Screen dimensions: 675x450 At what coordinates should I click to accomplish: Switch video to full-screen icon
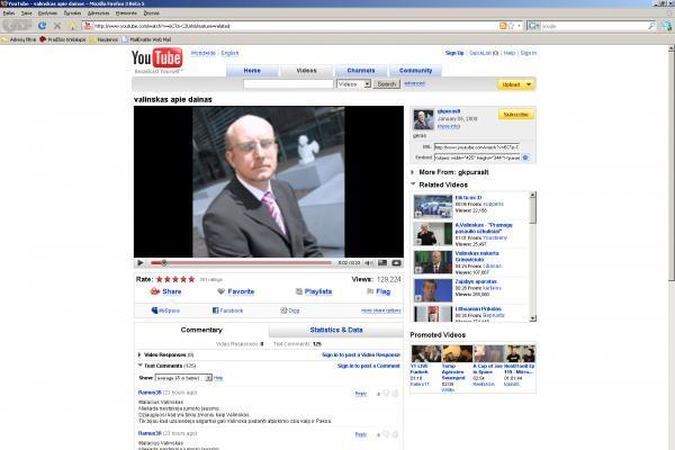[396, 263]
